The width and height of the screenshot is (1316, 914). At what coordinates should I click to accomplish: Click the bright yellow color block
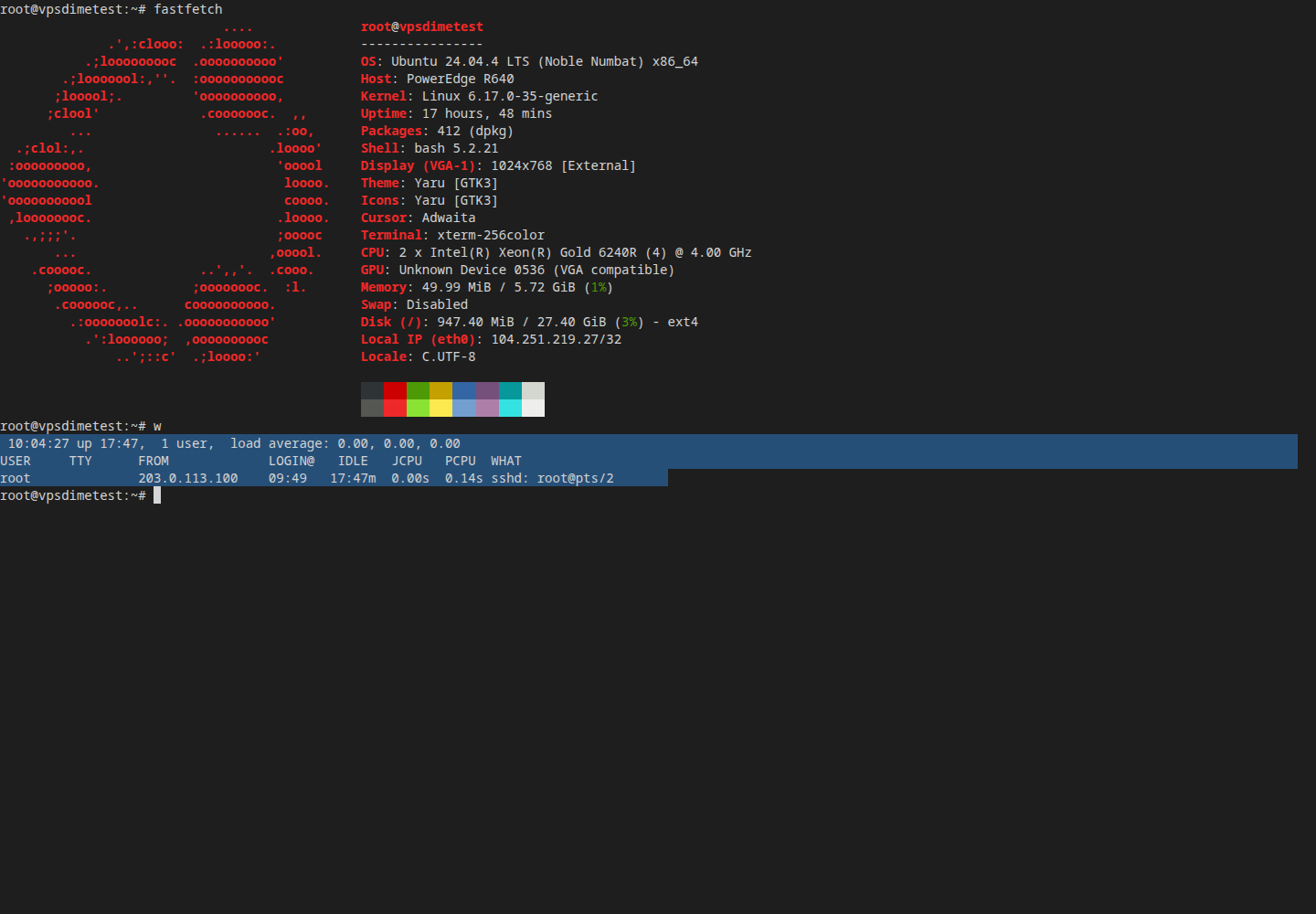click(x=440, y=408)
